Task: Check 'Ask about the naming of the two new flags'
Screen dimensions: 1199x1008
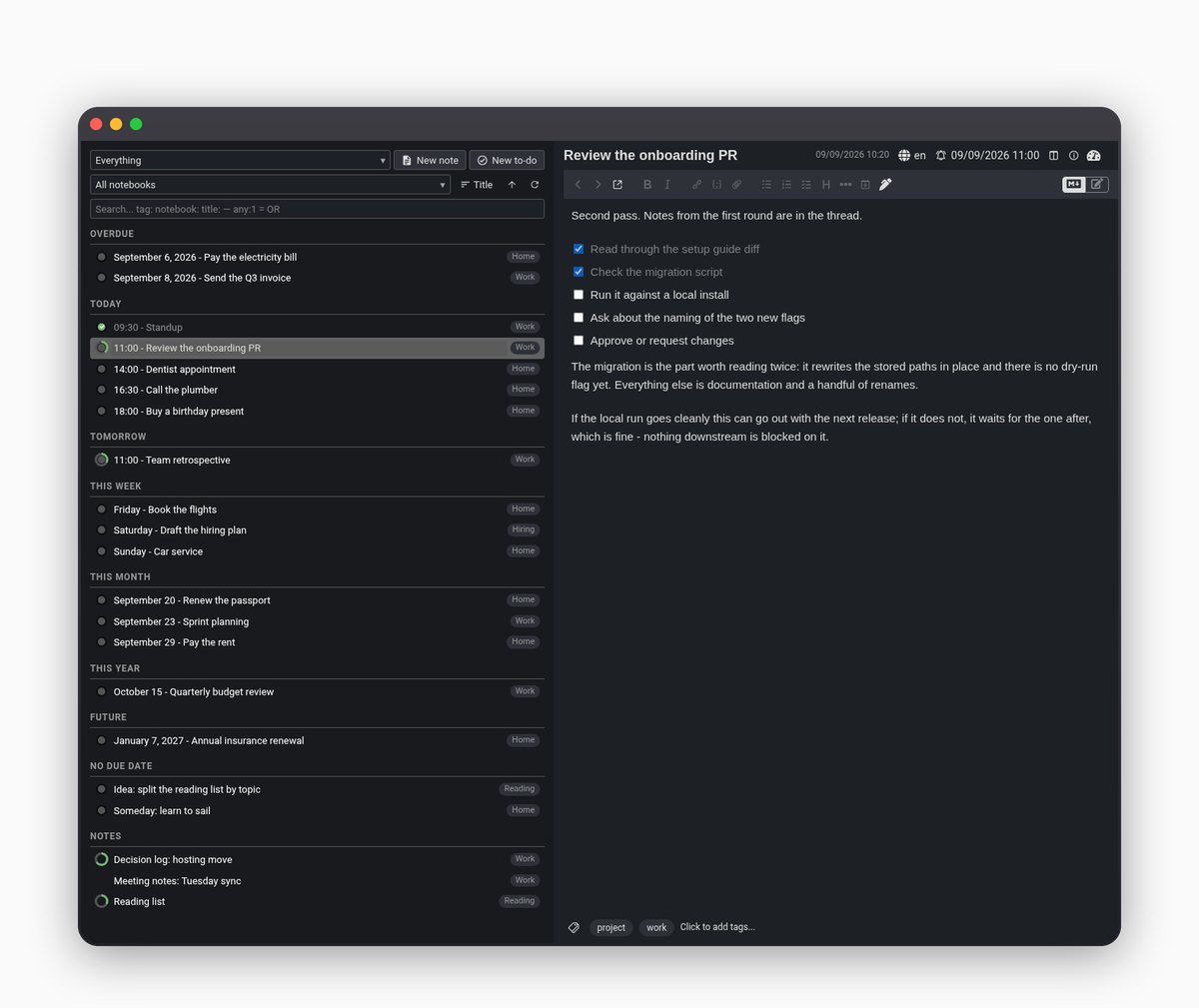Action: click(x=579, y=318)
